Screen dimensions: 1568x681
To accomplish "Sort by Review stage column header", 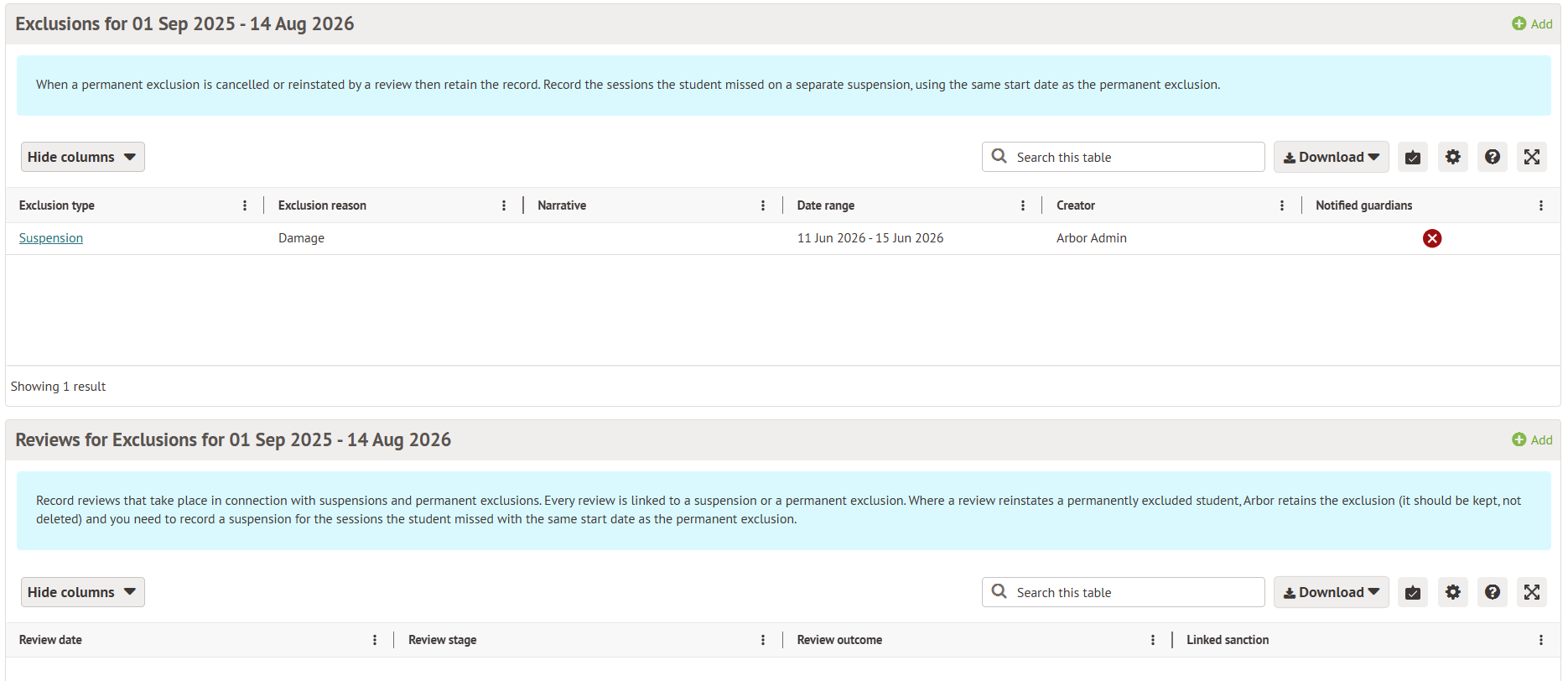I will tap(443, 640).
